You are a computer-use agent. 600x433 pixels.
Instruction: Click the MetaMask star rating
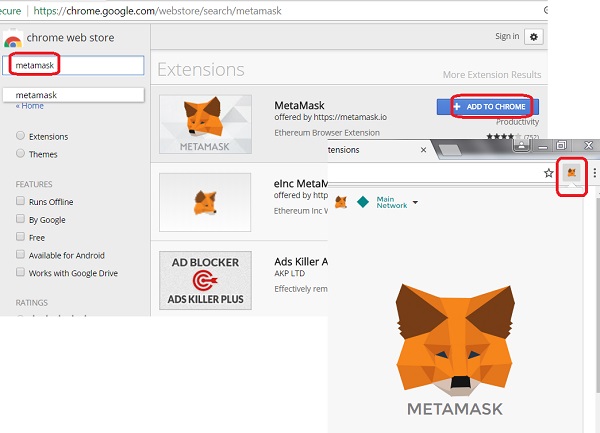(504, 136)
